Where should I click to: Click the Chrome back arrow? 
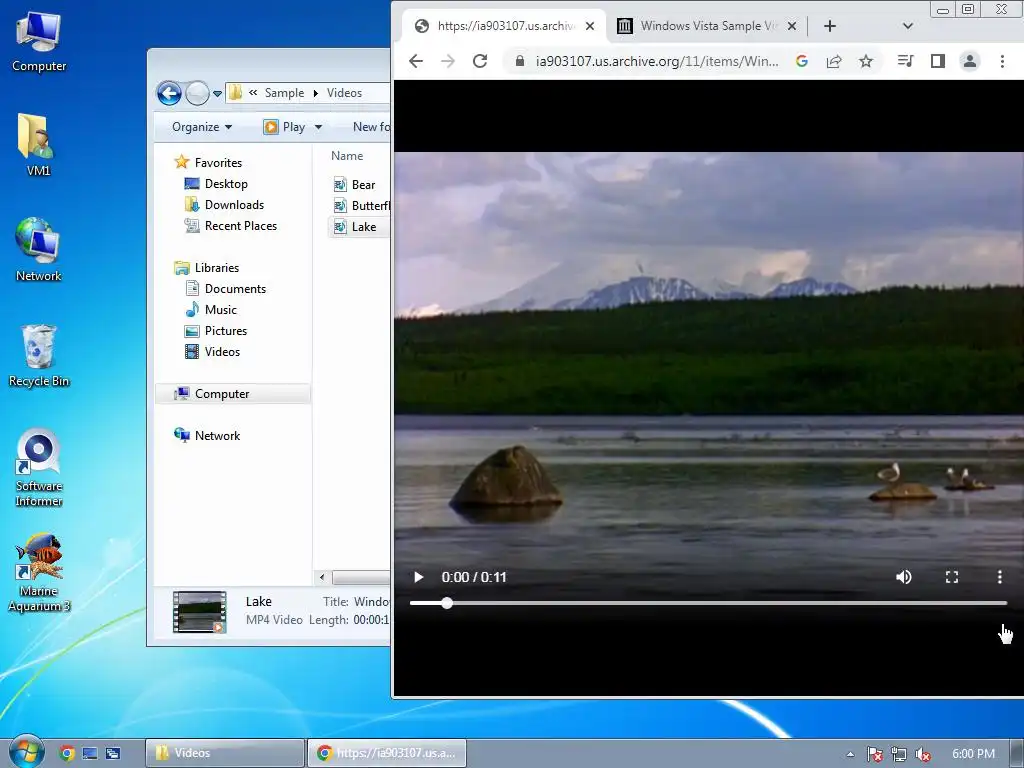pyautogui.click(x=416, y=61)
